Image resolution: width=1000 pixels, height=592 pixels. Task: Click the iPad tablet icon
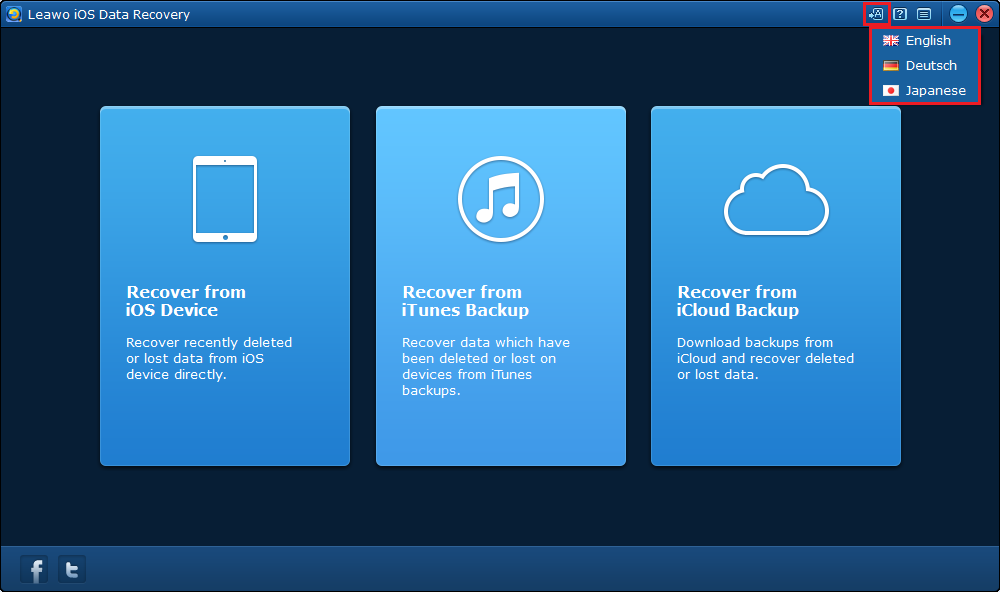[225, 199]
